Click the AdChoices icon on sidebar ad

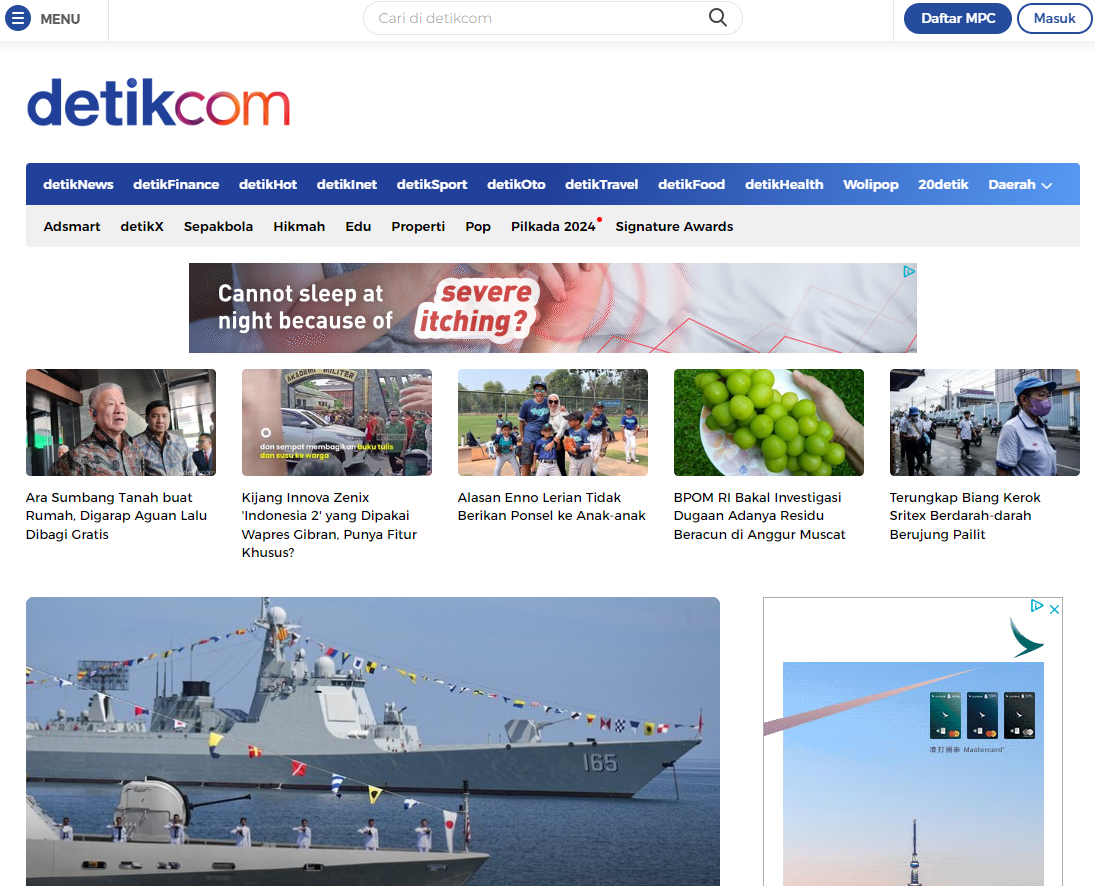pyautogui.click(x=1037, y=606)
